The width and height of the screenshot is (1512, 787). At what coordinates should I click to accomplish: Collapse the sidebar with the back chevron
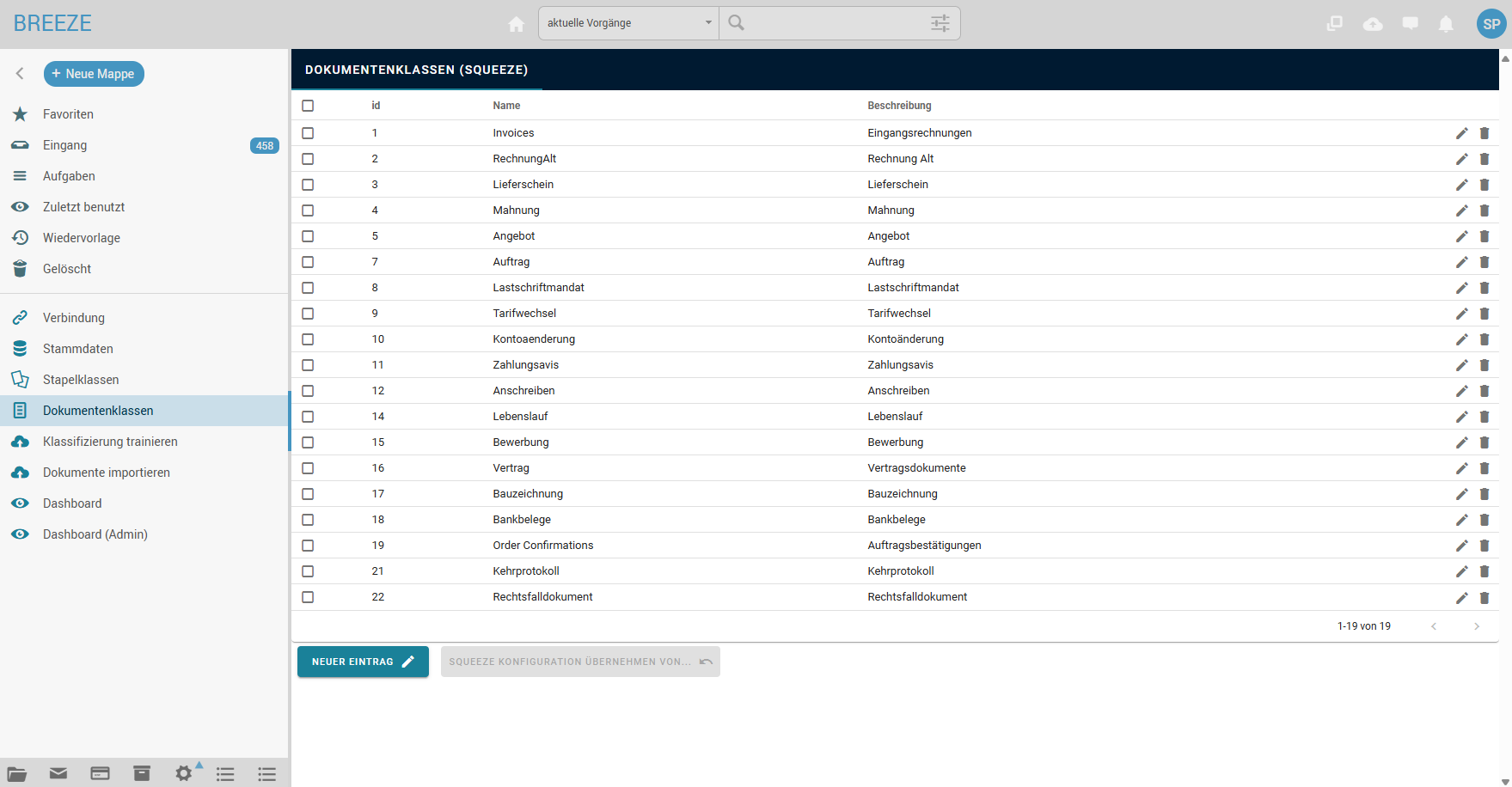click(x=20, y=74)
